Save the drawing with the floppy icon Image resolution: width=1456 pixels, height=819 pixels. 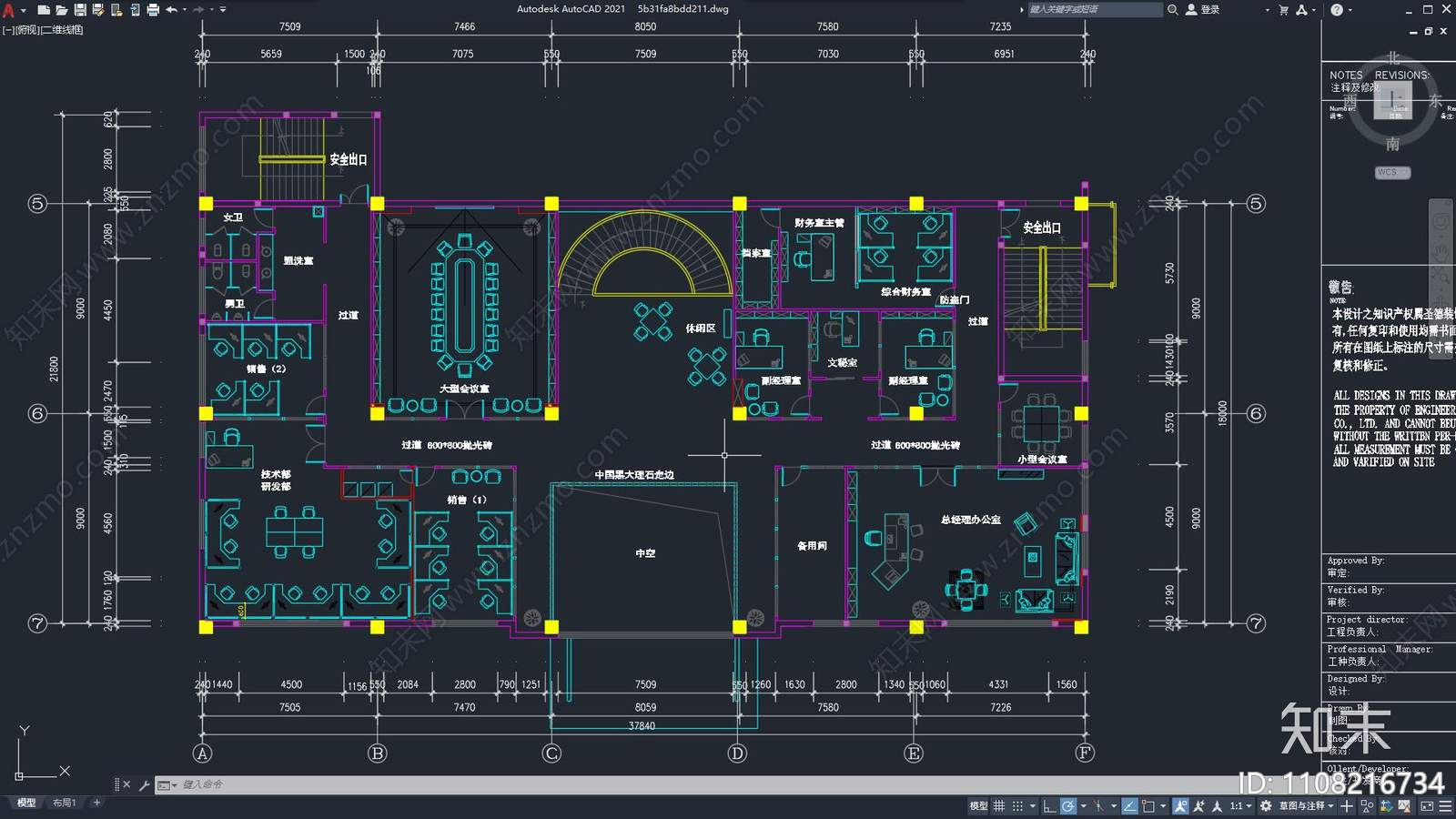click(80, 10)
